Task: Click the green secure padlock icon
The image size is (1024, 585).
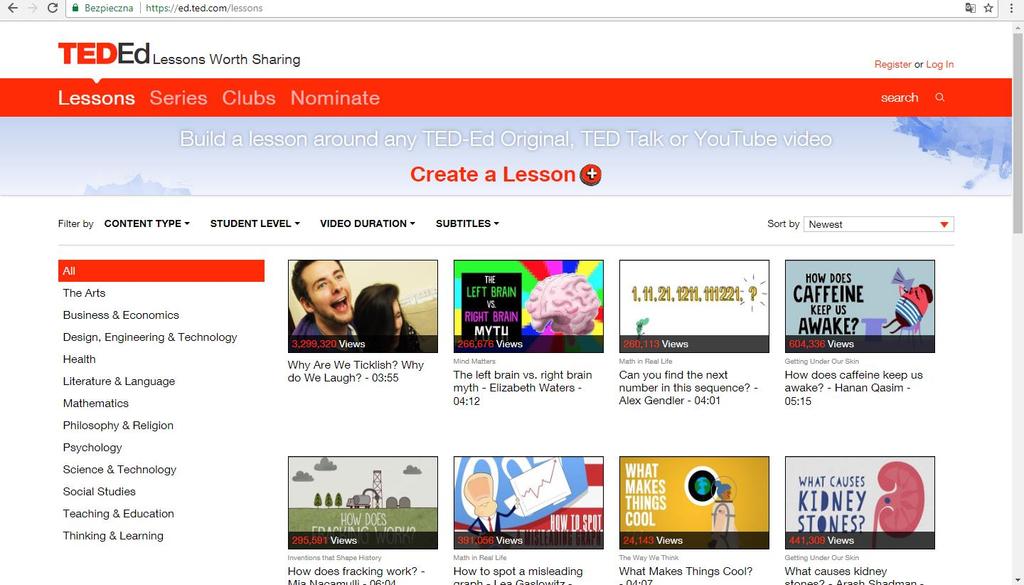Action: point(76,8)
